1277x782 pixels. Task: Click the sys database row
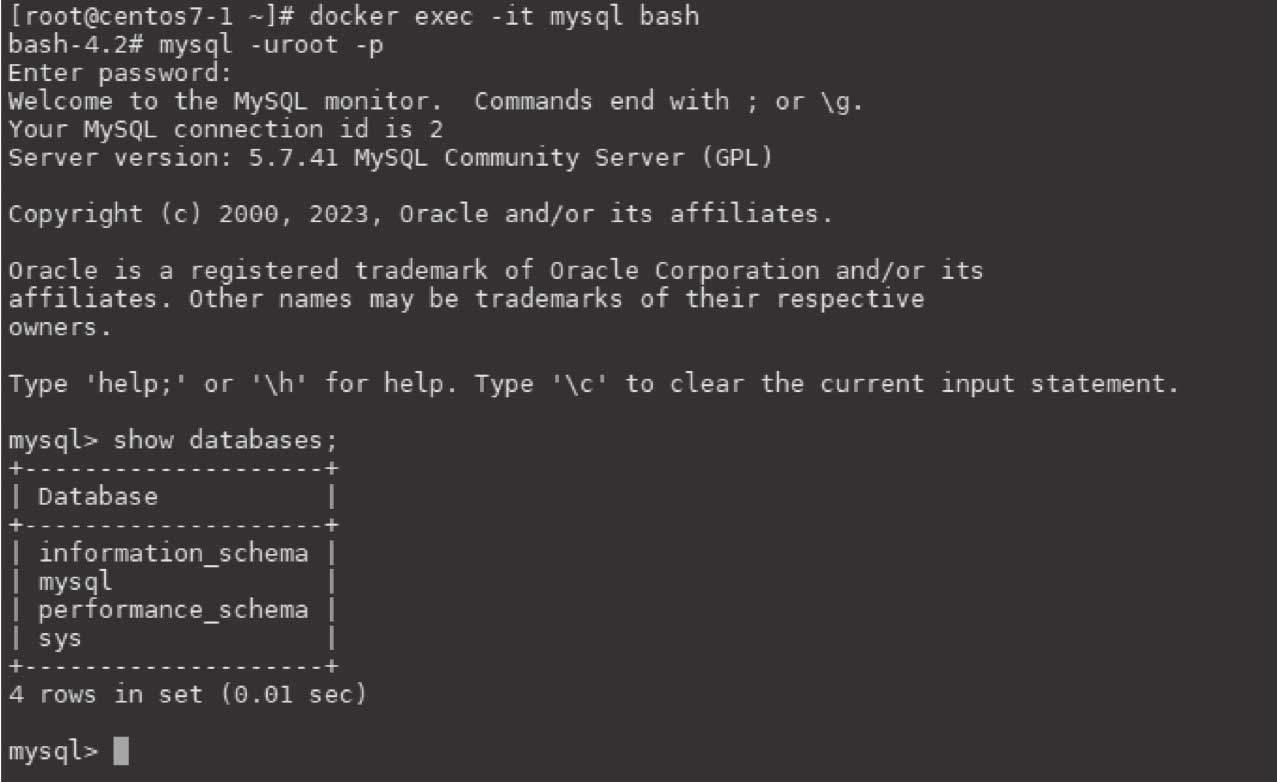coord(60,638)
